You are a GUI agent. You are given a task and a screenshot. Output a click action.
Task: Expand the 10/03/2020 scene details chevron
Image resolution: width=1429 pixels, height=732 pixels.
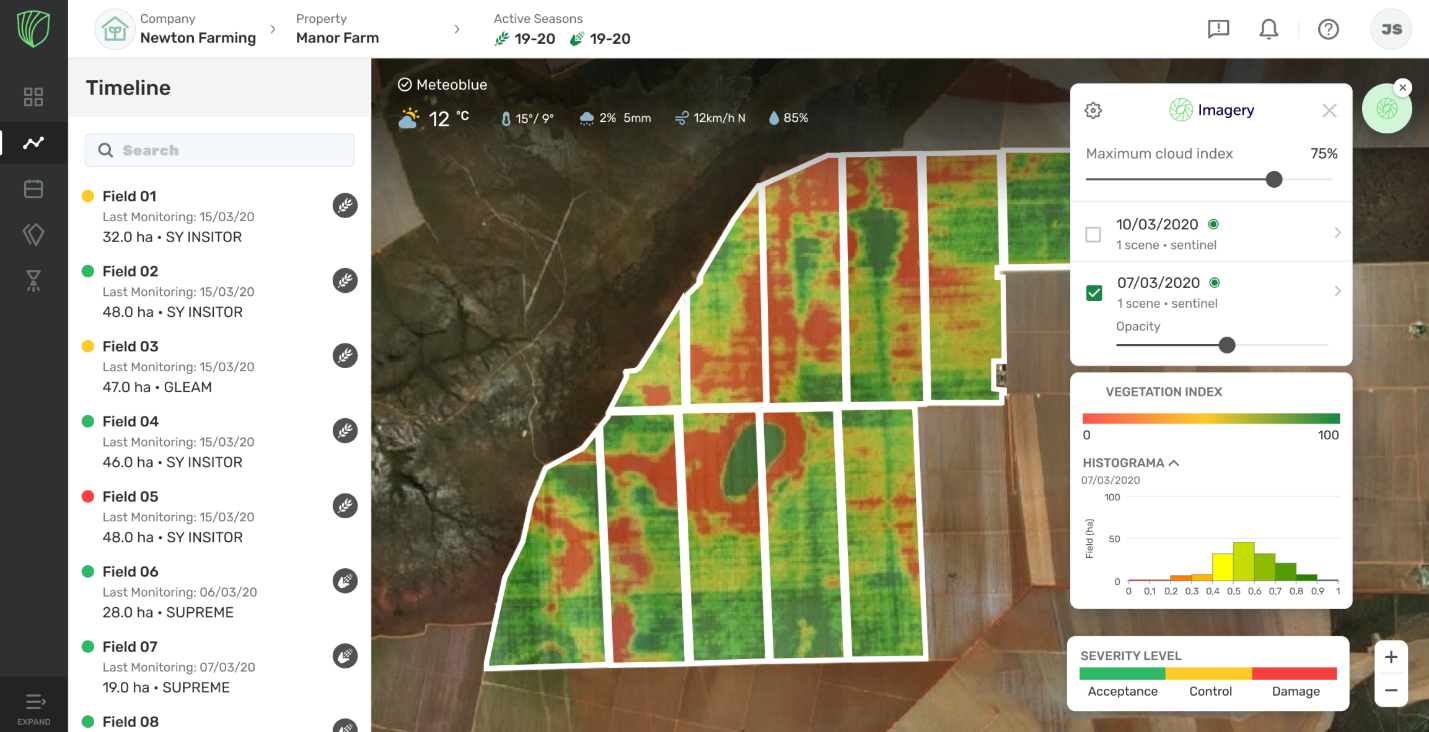point(1338,233)
